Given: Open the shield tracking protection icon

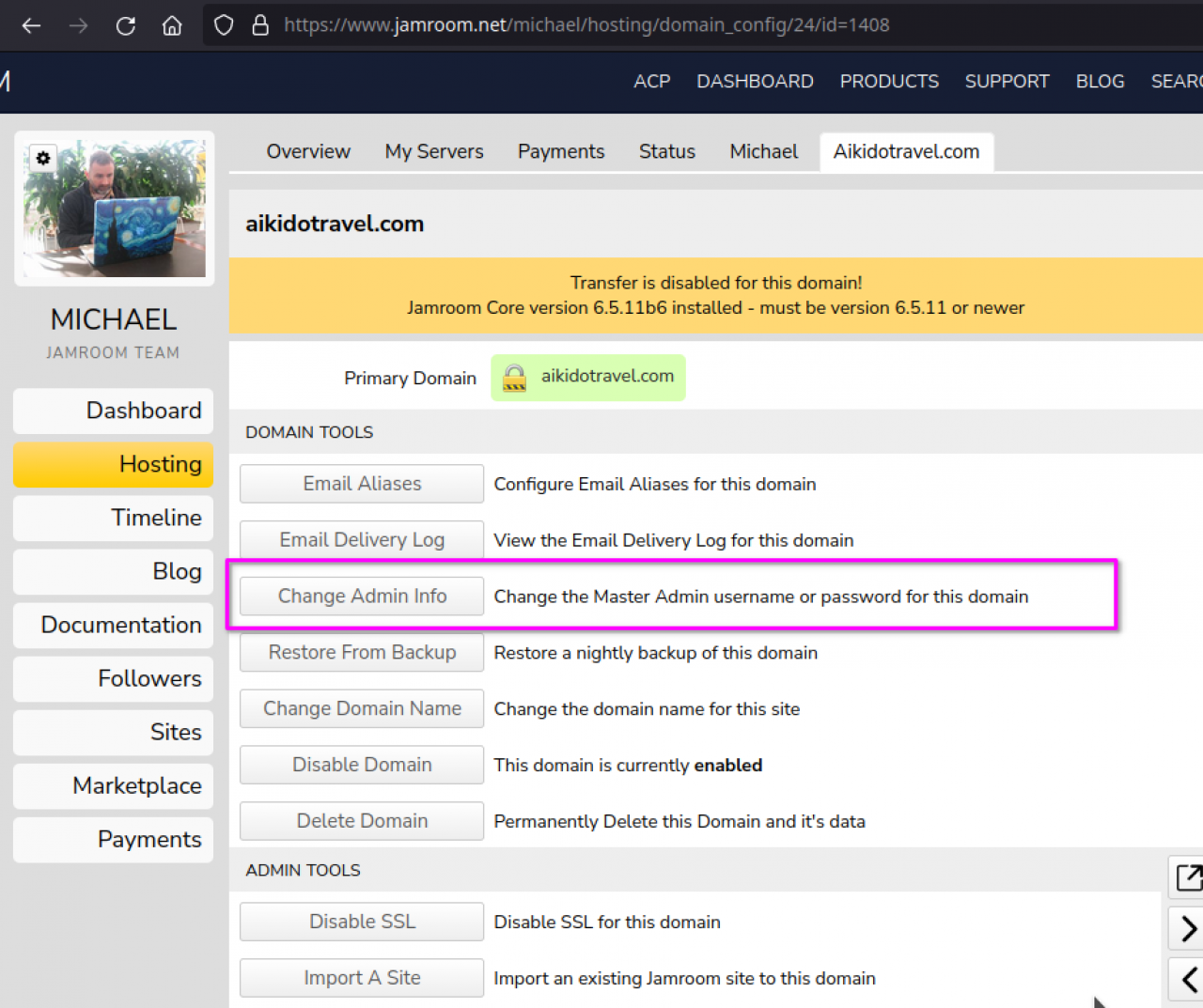Looking at the screenshot, I should tap(224, 25).
